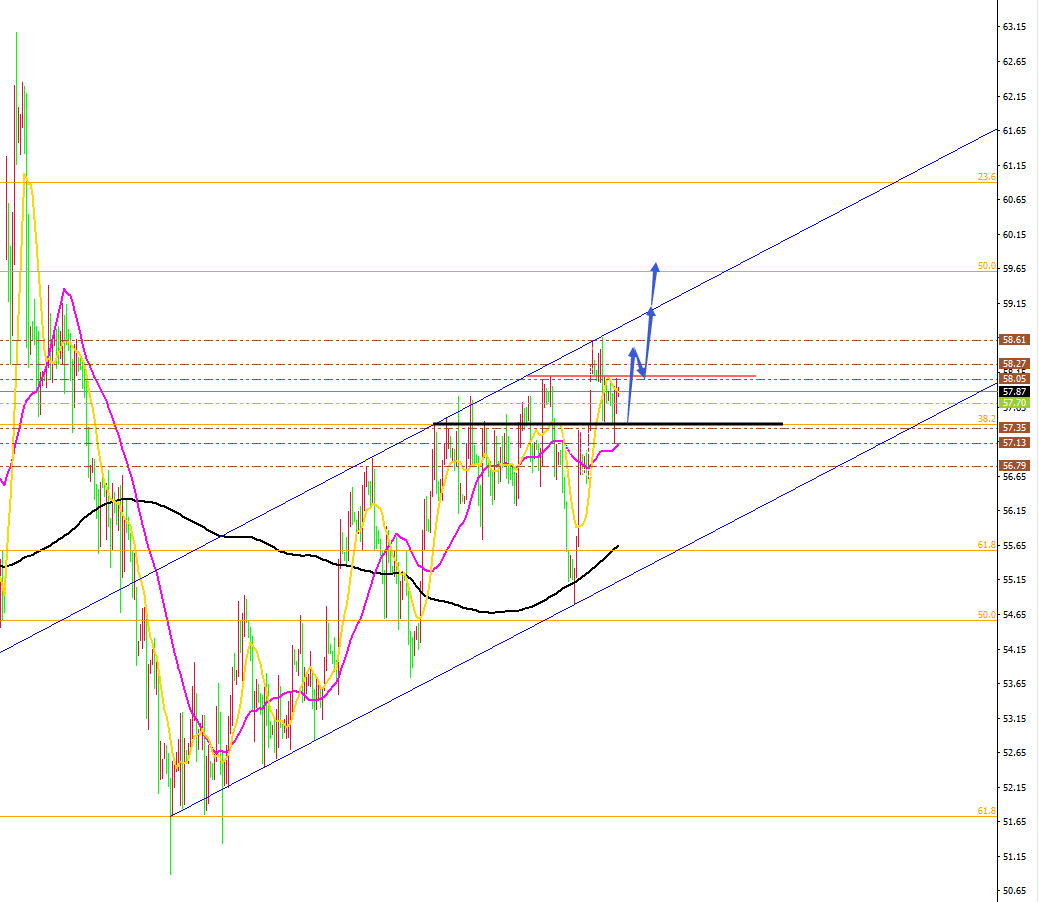Select the 50.0 Fibonacci label near 54.65
Screen dimensions: 1039x902
coord(986,614)
